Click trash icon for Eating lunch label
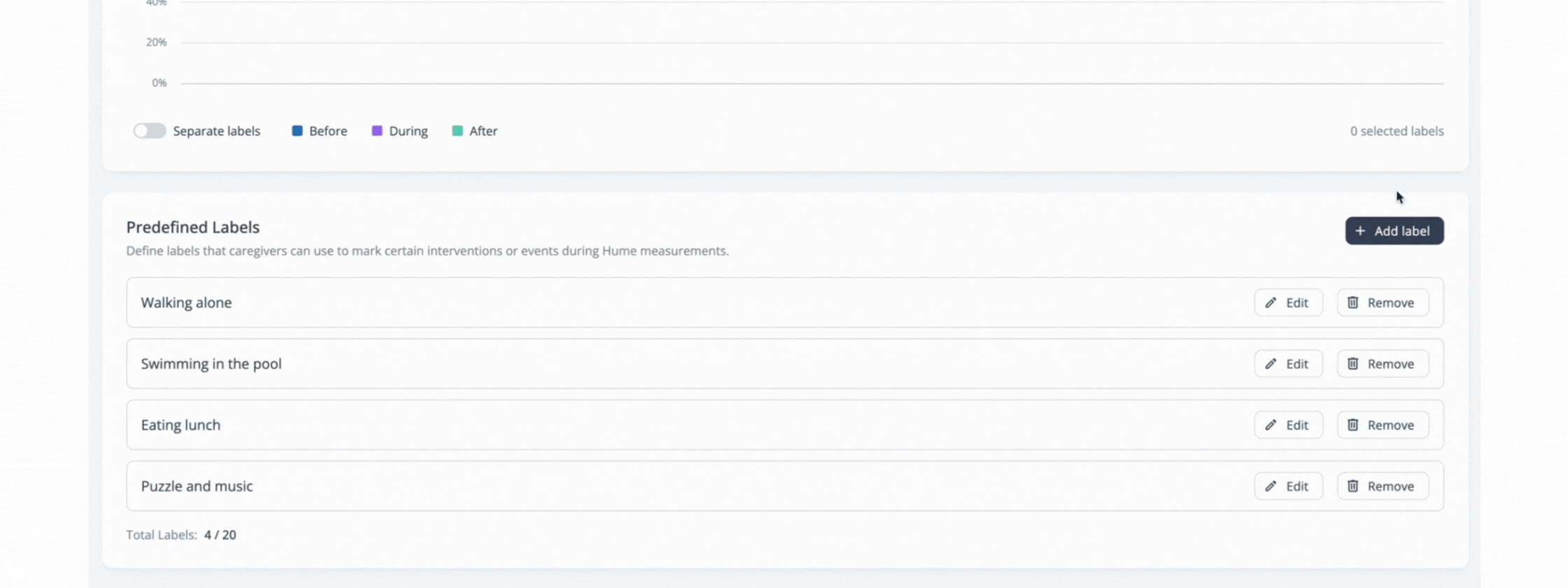 pyautogui.click(x=1352, y=425)
